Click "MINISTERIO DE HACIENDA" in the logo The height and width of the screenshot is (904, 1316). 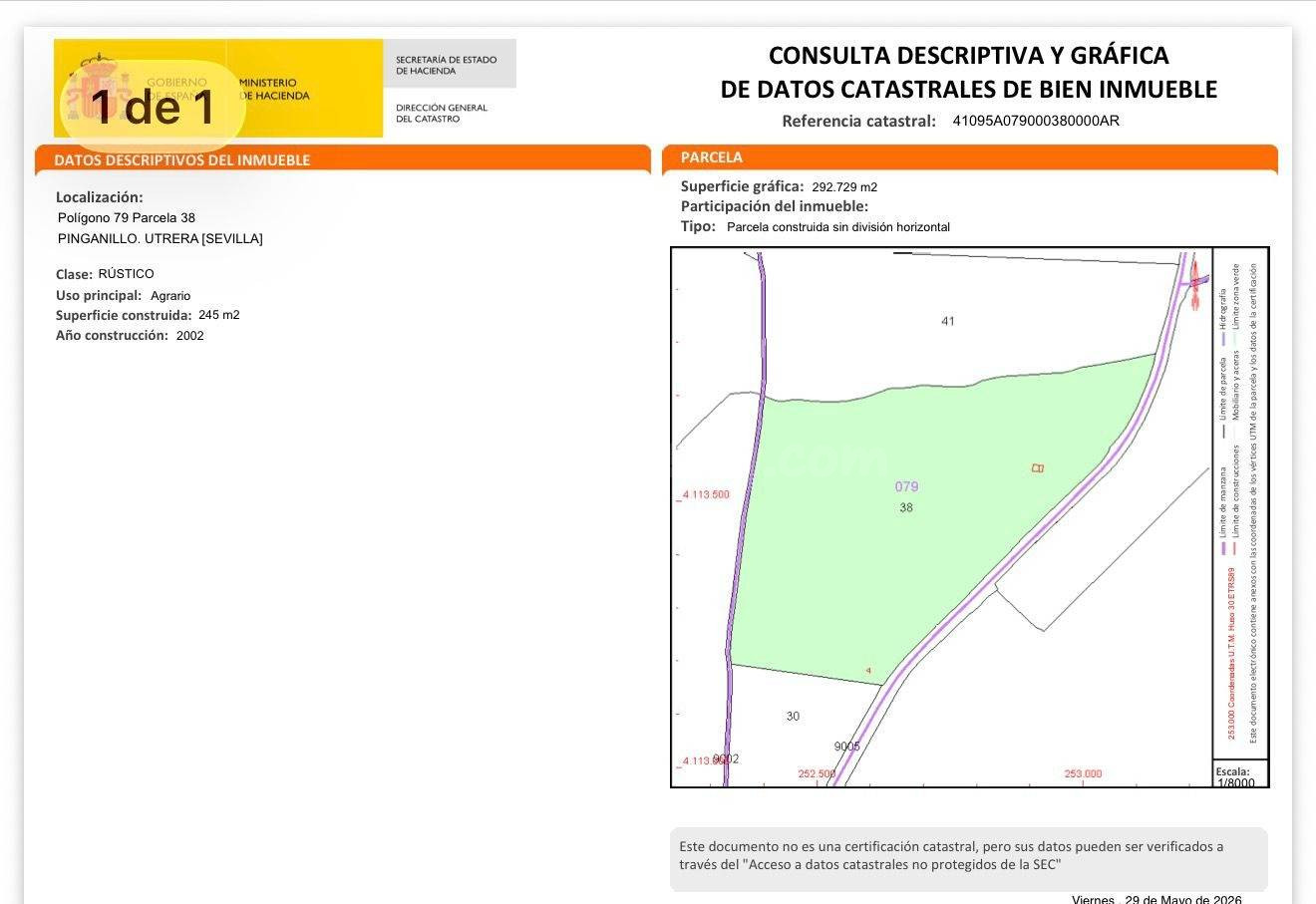click(x=274, y=90)
